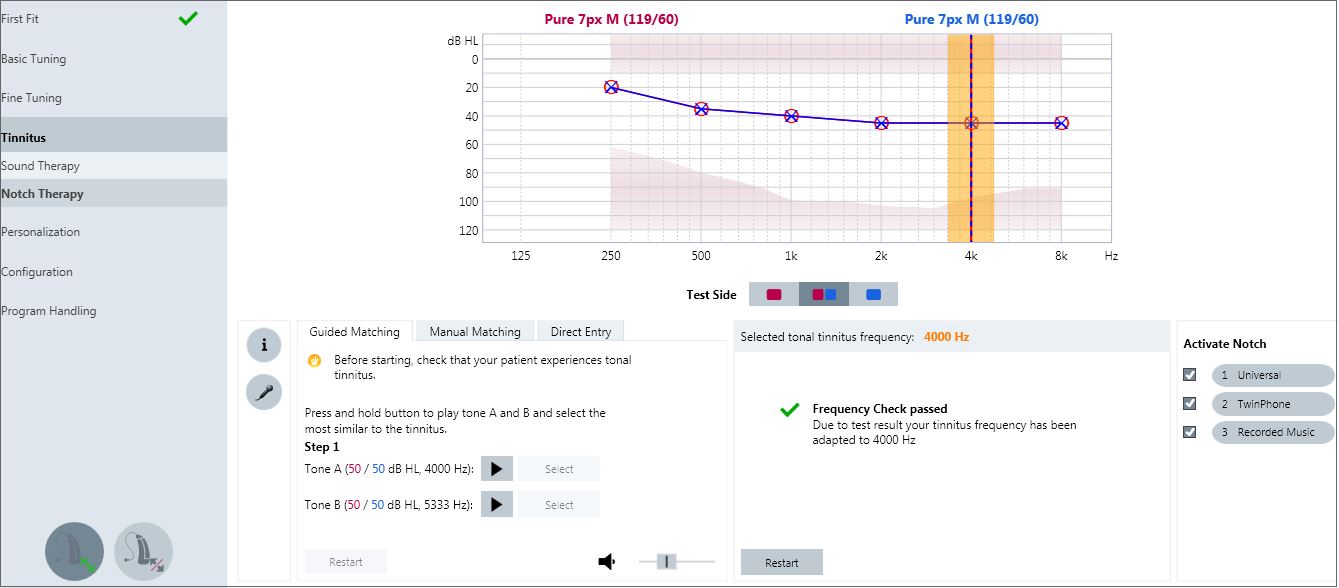Toggle the TwinPhone notch checkbox
Viewport: 1339px width, 588px height.
(1189, 404)
